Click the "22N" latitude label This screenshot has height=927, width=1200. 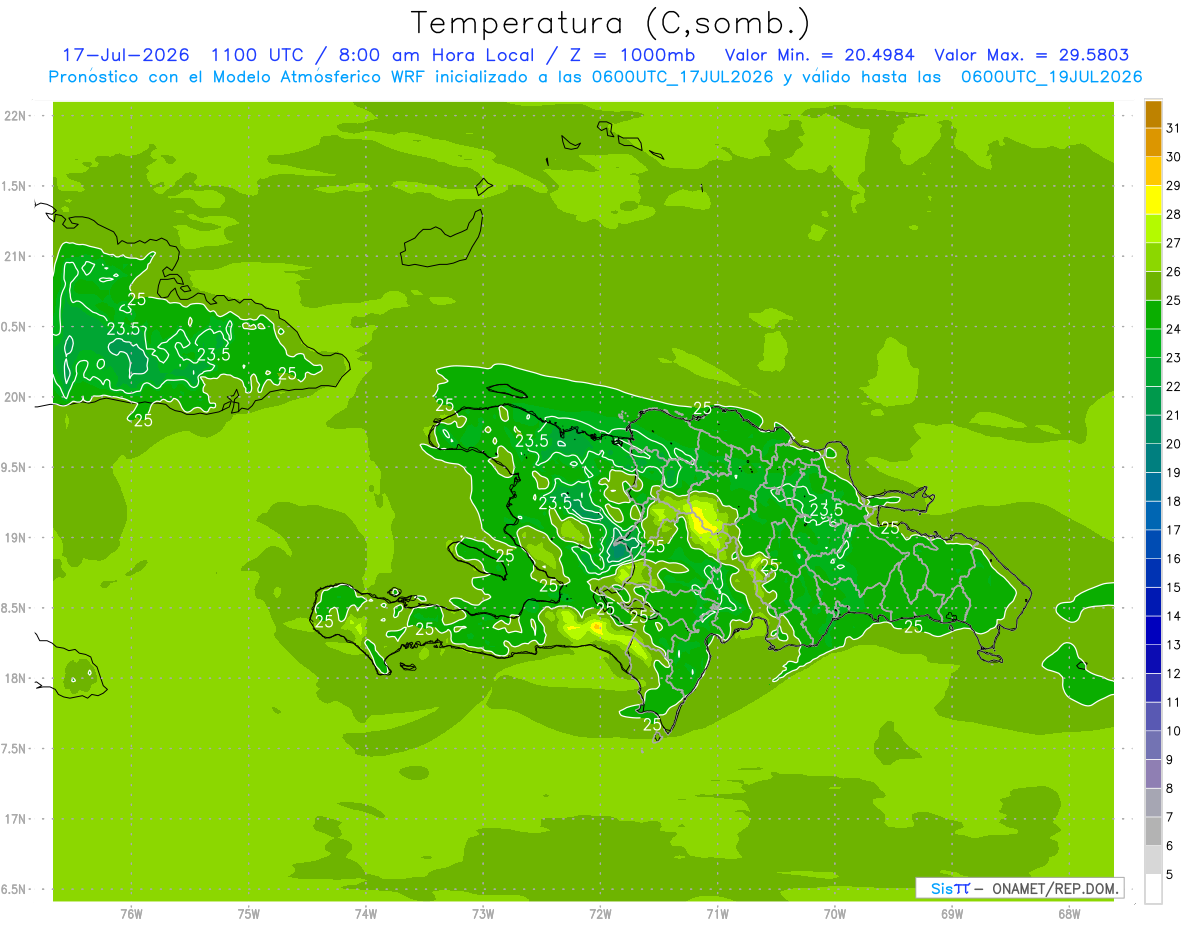pyautogui.click(x=16, y=116)
